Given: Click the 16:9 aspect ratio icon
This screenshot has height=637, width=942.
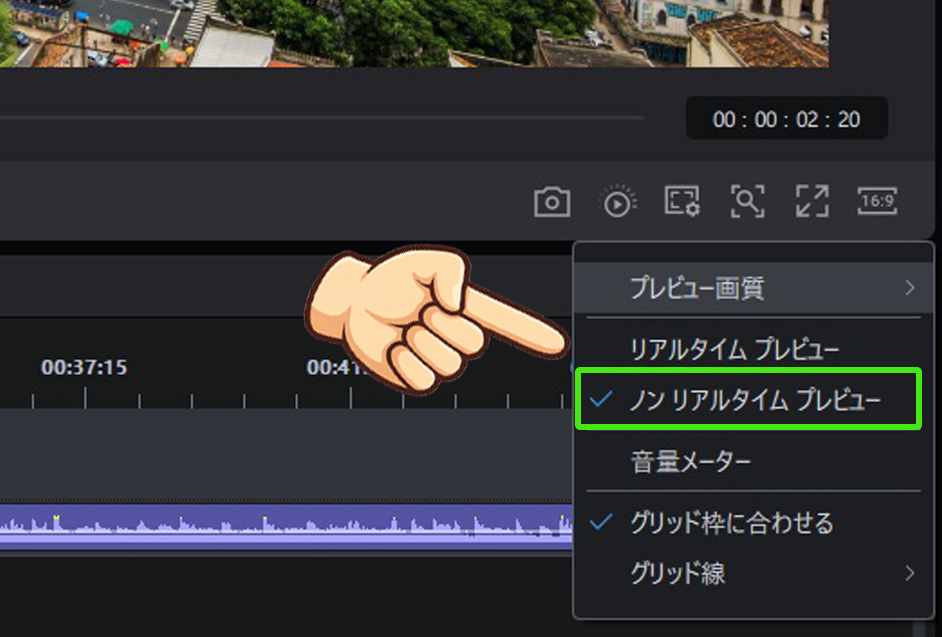Looking at the screenshot, I should 876,201.
